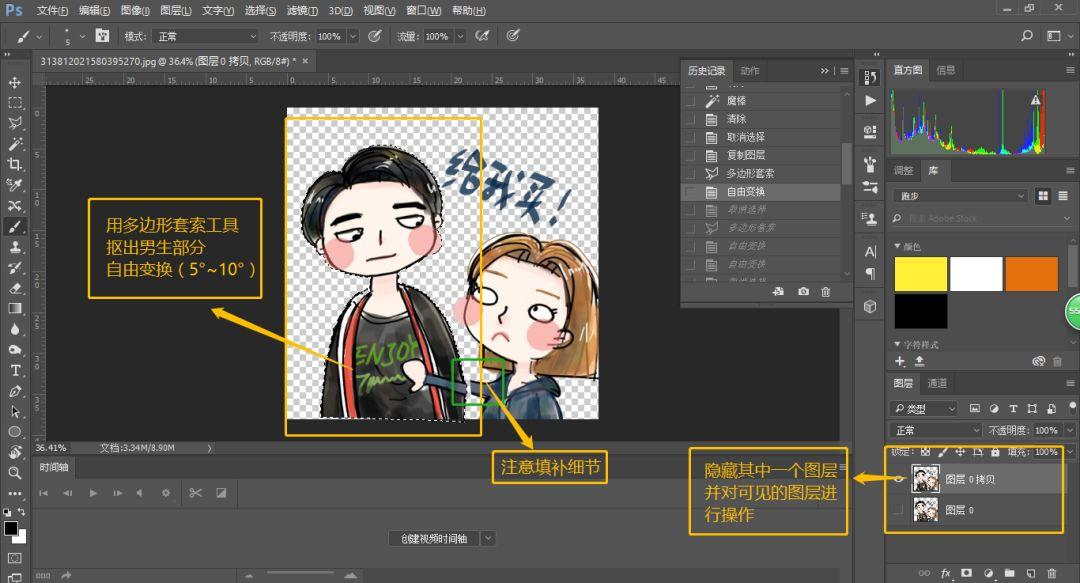Image resolution: width=1080 pixels, height=583 pixels.
Task: Select the Move tool
Action: (x=14, y=83)
